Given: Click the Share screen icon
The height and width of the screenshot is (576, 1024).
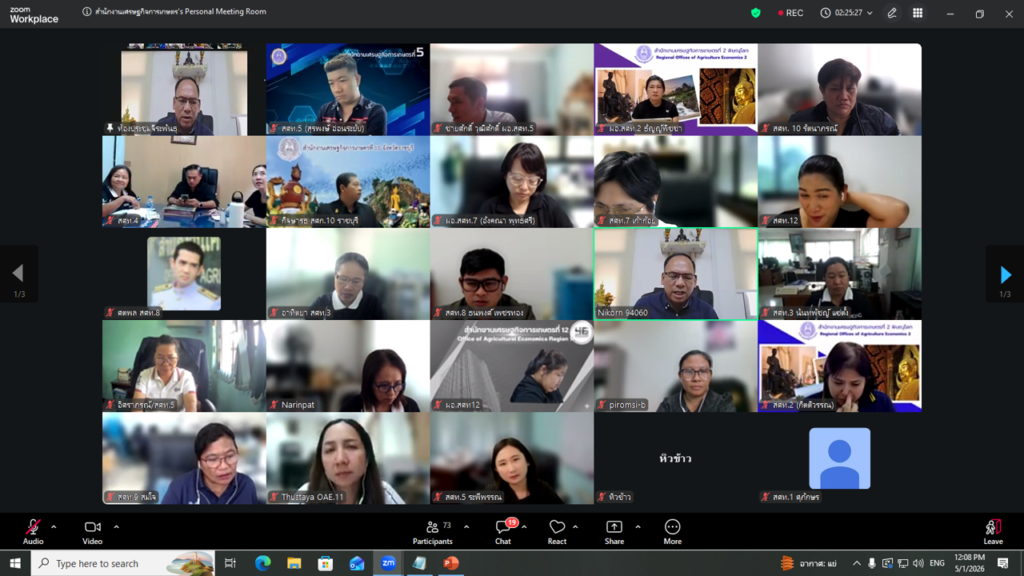Looking at the screenshot, I should click(x=614, y=532).
